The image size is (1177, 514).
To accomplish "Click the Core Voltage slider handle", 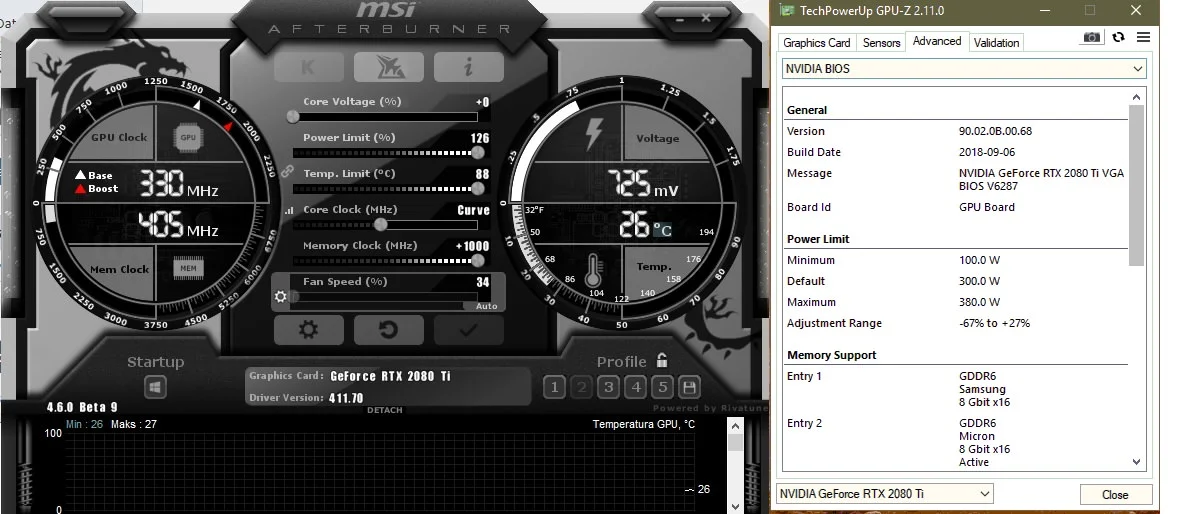I will (293, 116).
